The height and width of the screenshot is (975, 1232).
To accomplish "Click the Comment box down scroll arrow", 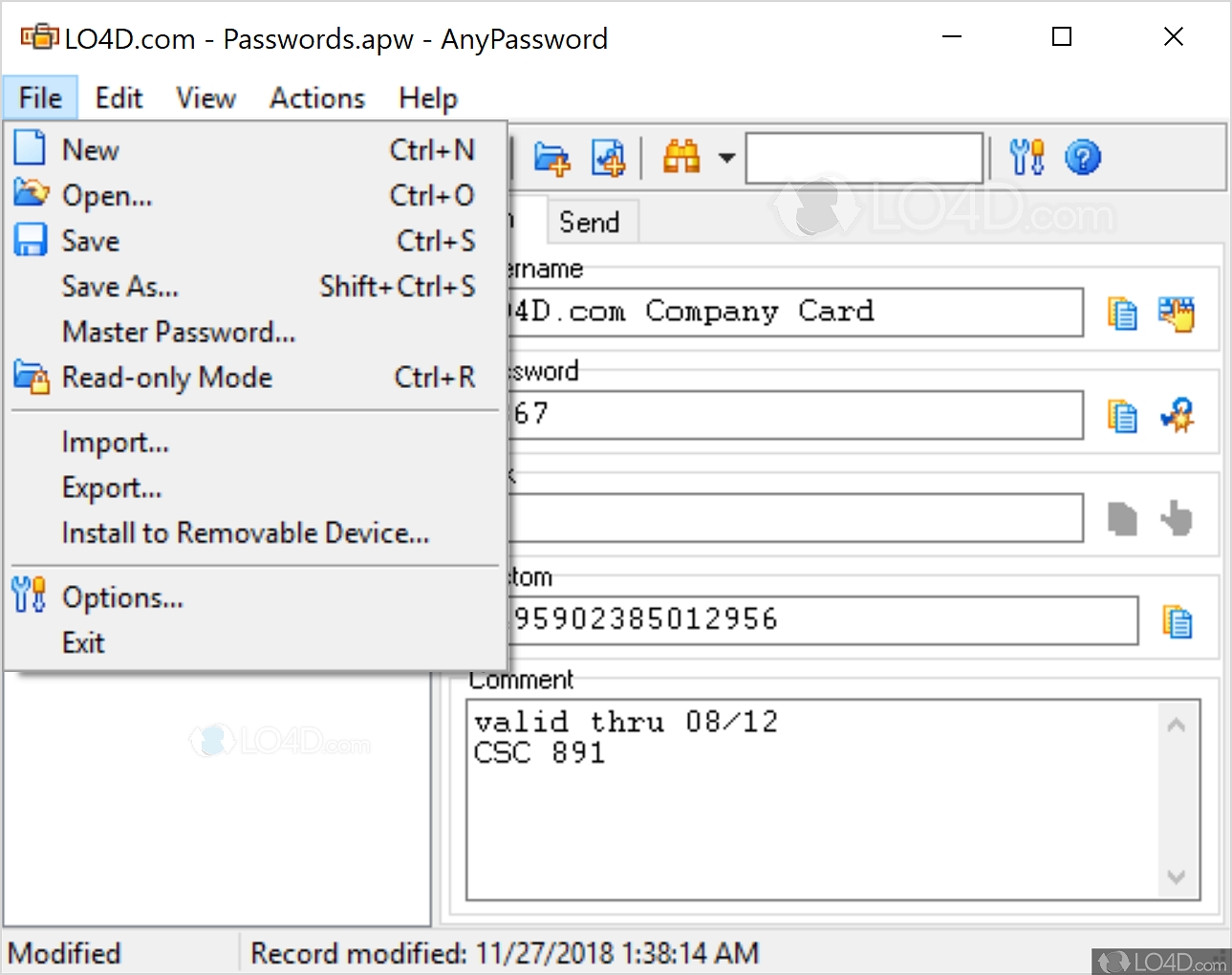I will (x=1177, y=877).
